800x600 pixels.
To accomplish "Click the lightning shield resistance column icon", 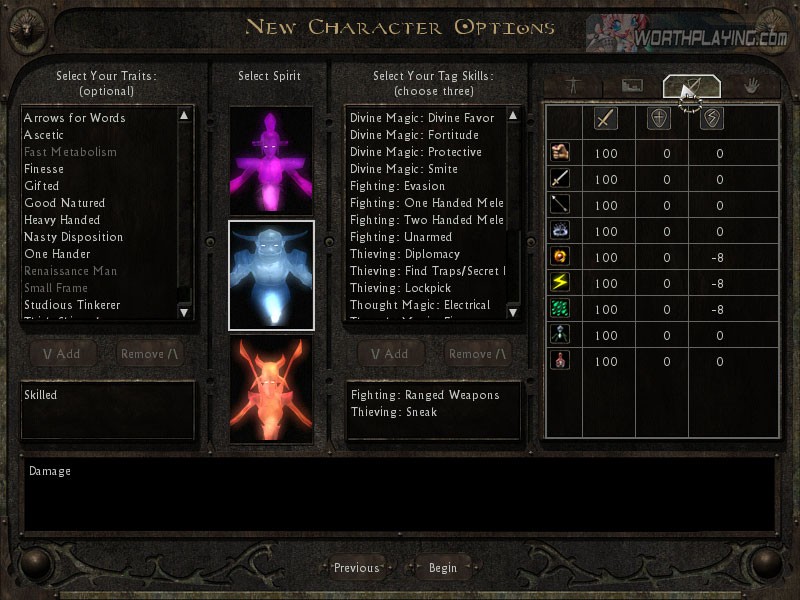I will pos(712,119).
